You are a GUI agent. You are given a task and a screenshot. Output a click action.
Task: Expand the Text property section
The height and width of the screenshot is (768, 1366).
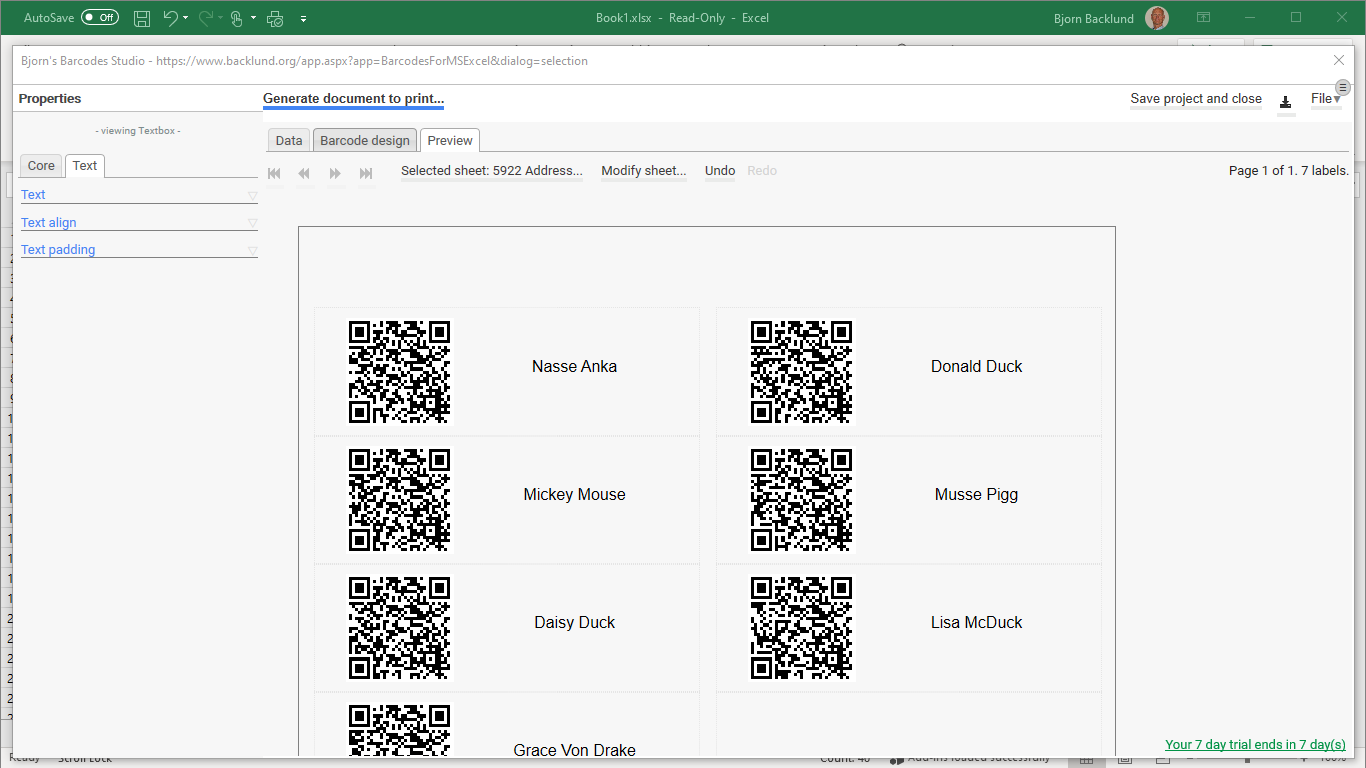pyautogui.click(x=139, y=195)
